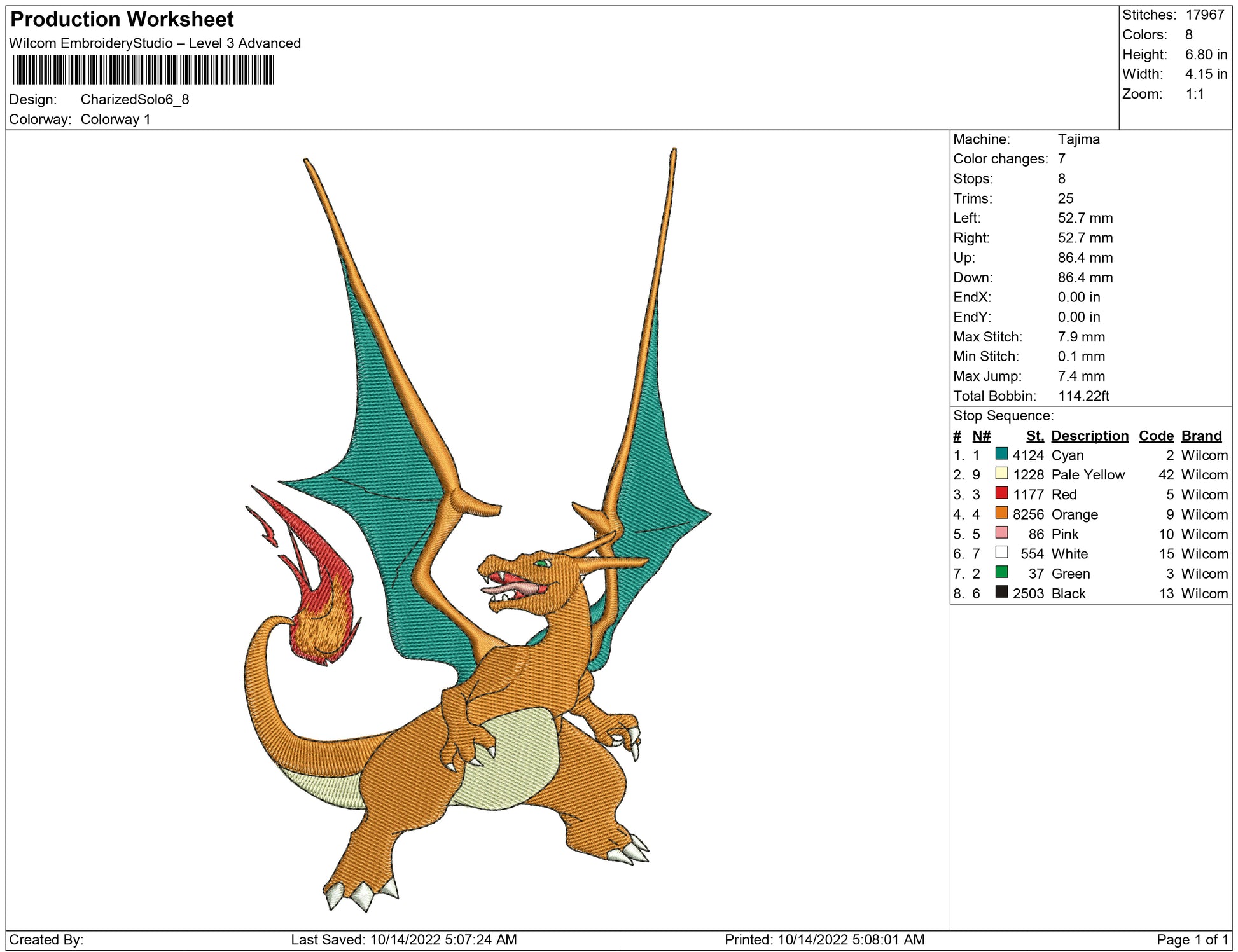
Task: Click the Orange thread color swatch
Action: pyautogui.click(x=1001, y=513)
